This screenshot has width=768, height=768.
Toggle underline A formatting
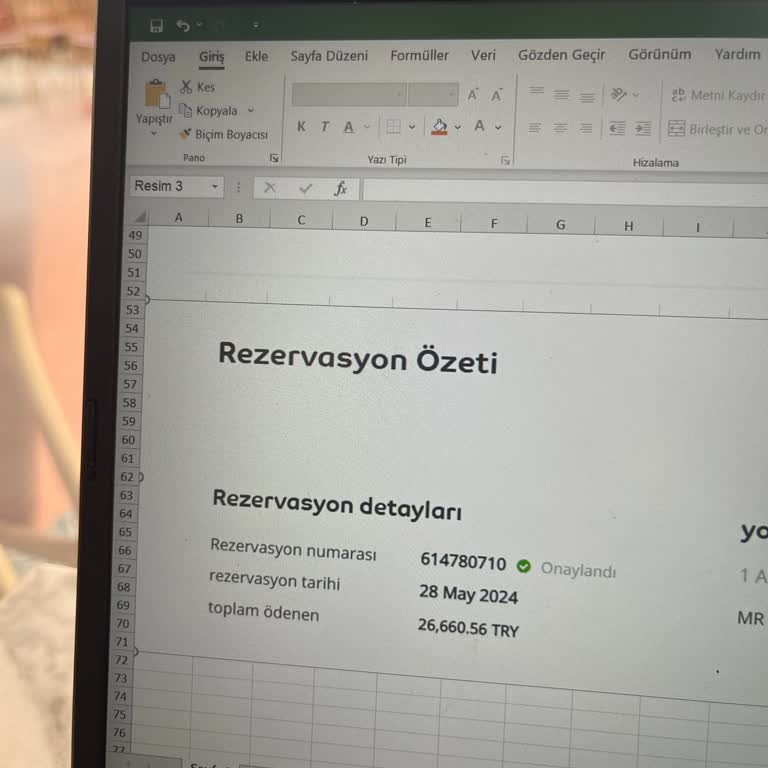[x=348, y=127]
